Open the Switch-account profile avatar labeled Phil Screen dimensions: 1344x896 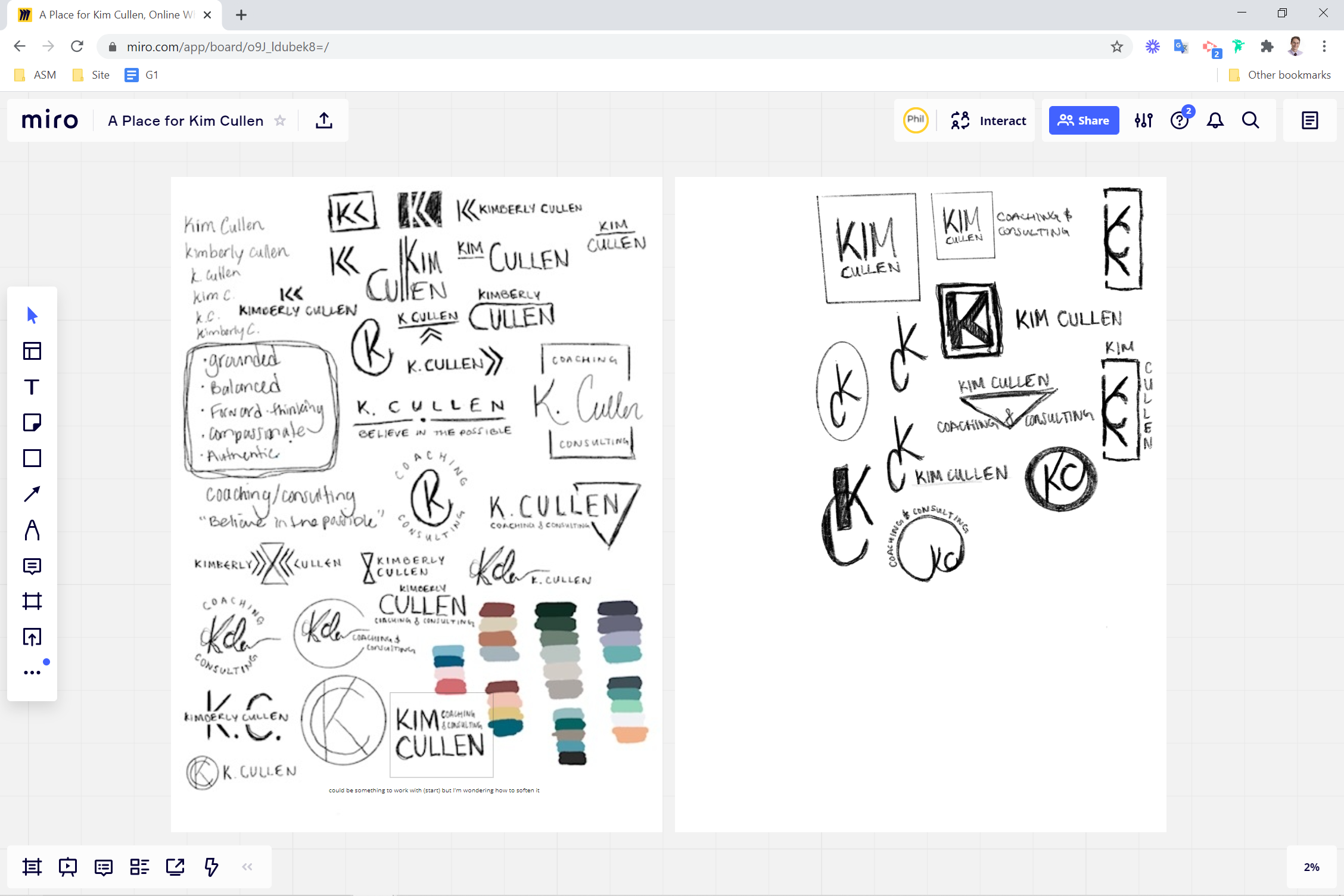tap(915, 120)
